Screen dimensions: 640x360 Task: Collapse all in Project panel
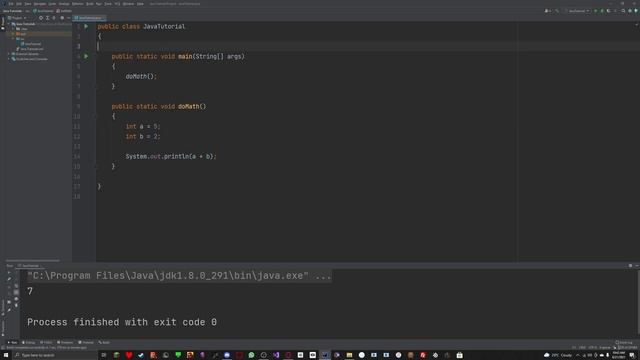(x=54, y=18)
